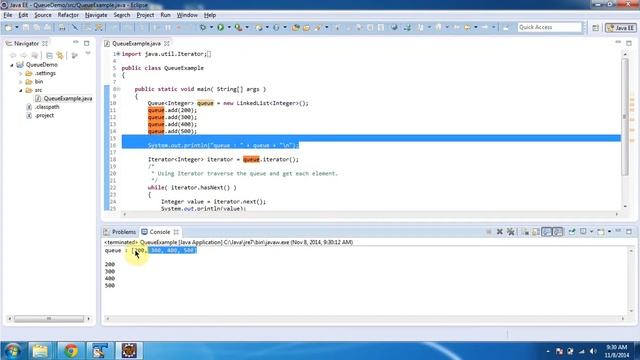Toggle Show Console When Standard Error Changes
The width and height of the screenshot is (640, 360).
click(558, 232)
